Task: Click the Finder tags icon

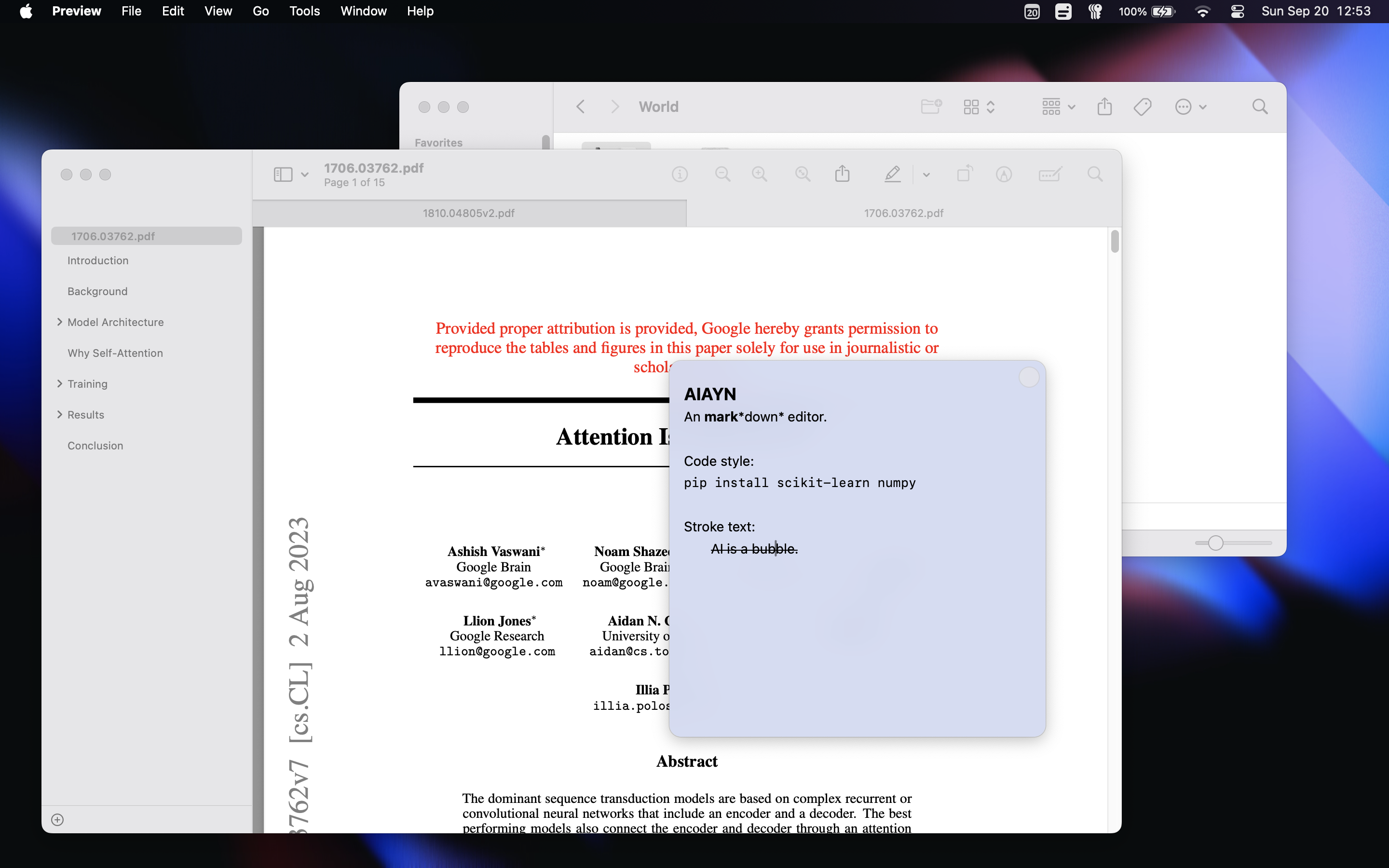Action: point(1142,107)
